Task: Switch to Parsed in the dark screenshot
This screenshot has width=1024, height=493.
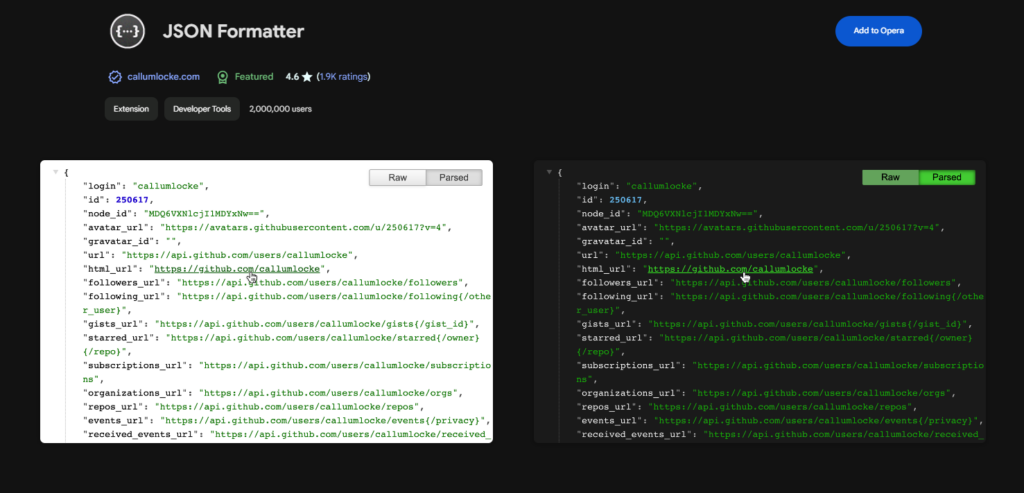Action: [x=947, y=178]
